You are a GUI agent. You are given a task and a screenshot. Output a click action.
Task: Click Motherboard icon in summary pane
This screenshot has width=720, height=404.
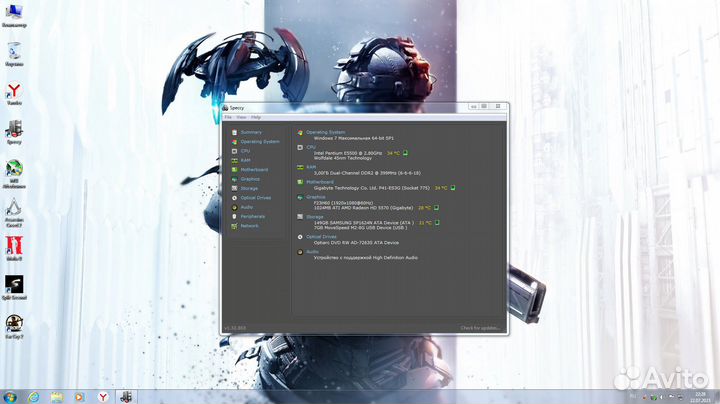tap(300, 182)
